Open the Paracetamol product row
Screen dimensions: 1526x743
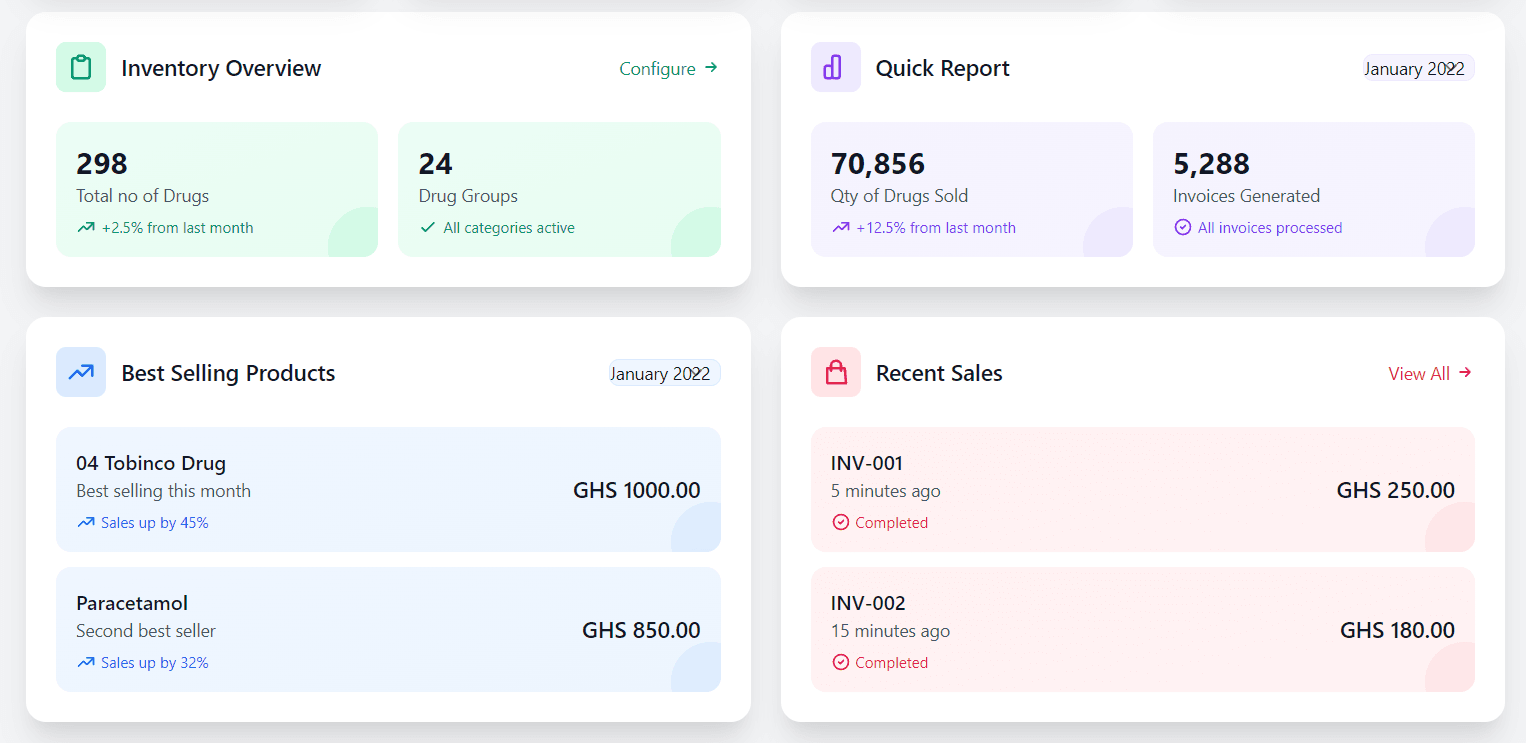pos(388,630)
